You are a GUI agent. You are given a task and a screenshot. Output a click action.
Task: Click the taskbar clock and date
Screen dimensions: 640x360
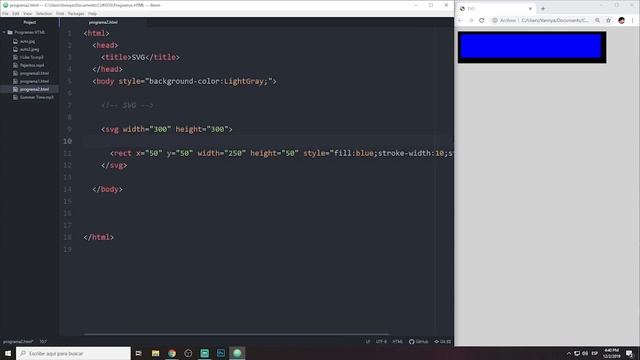pos(611,353)
